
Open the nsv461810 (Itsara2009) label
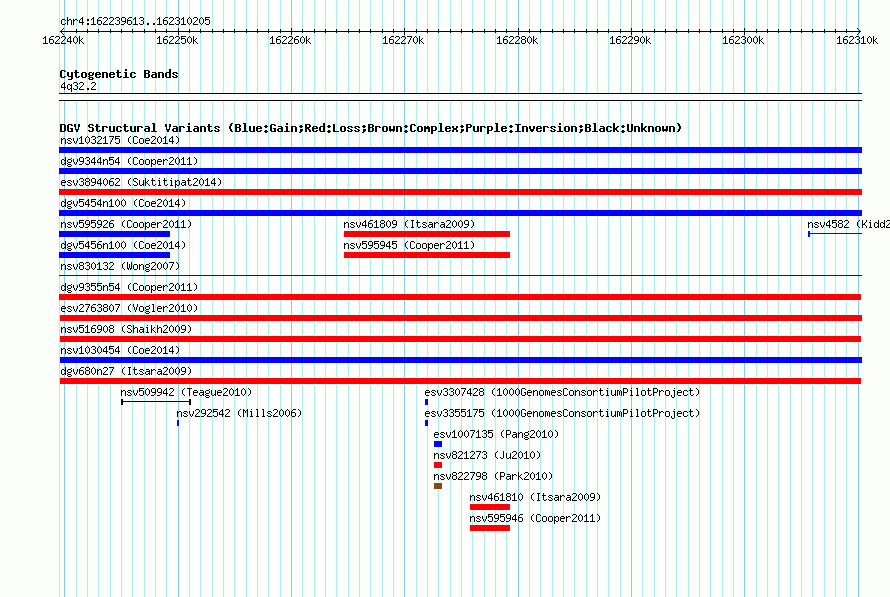[535, 497]
